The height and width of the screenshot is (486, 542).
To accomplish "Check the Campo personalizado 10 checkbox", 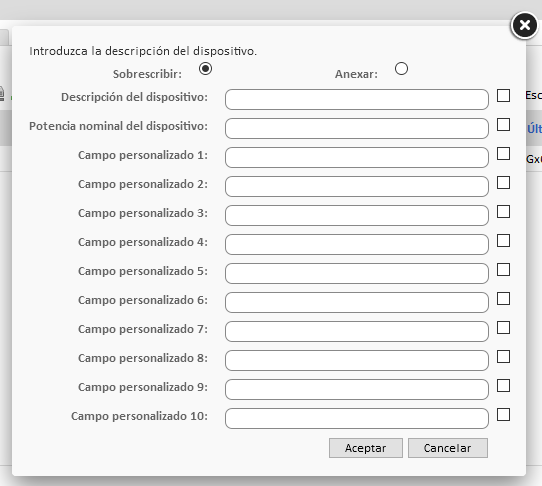I will click(503, 415).
